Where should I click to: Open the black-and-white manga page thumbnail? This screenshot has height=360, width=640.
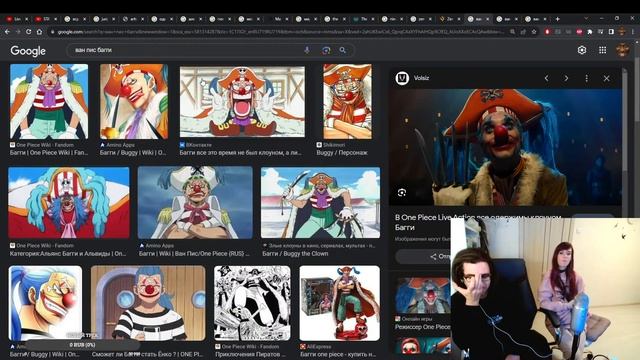coord(252,303)
